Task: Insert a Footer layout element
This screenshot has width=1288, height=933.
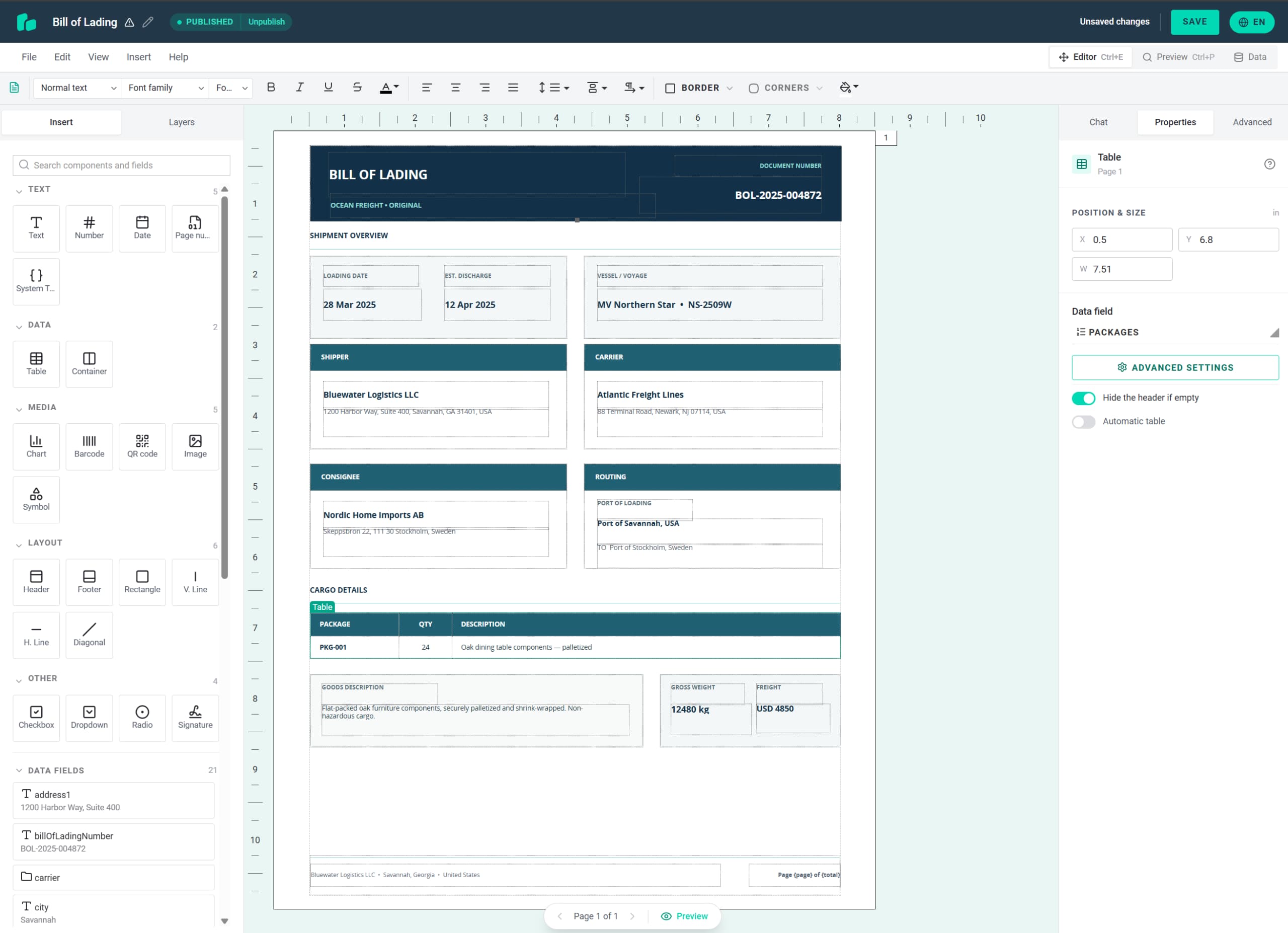Action: point(89,582)
